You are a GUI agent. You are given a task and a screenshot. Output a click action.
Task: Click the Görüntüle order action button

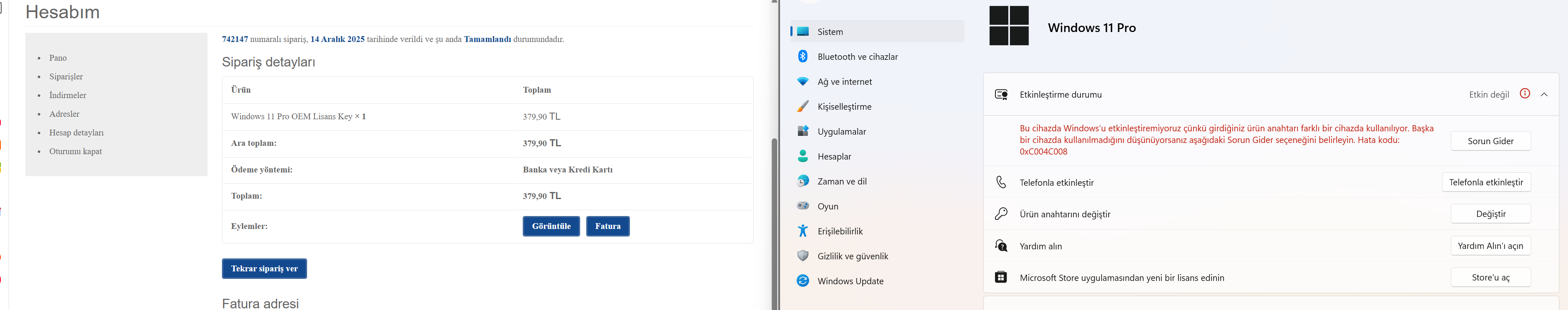click(551, 226)
